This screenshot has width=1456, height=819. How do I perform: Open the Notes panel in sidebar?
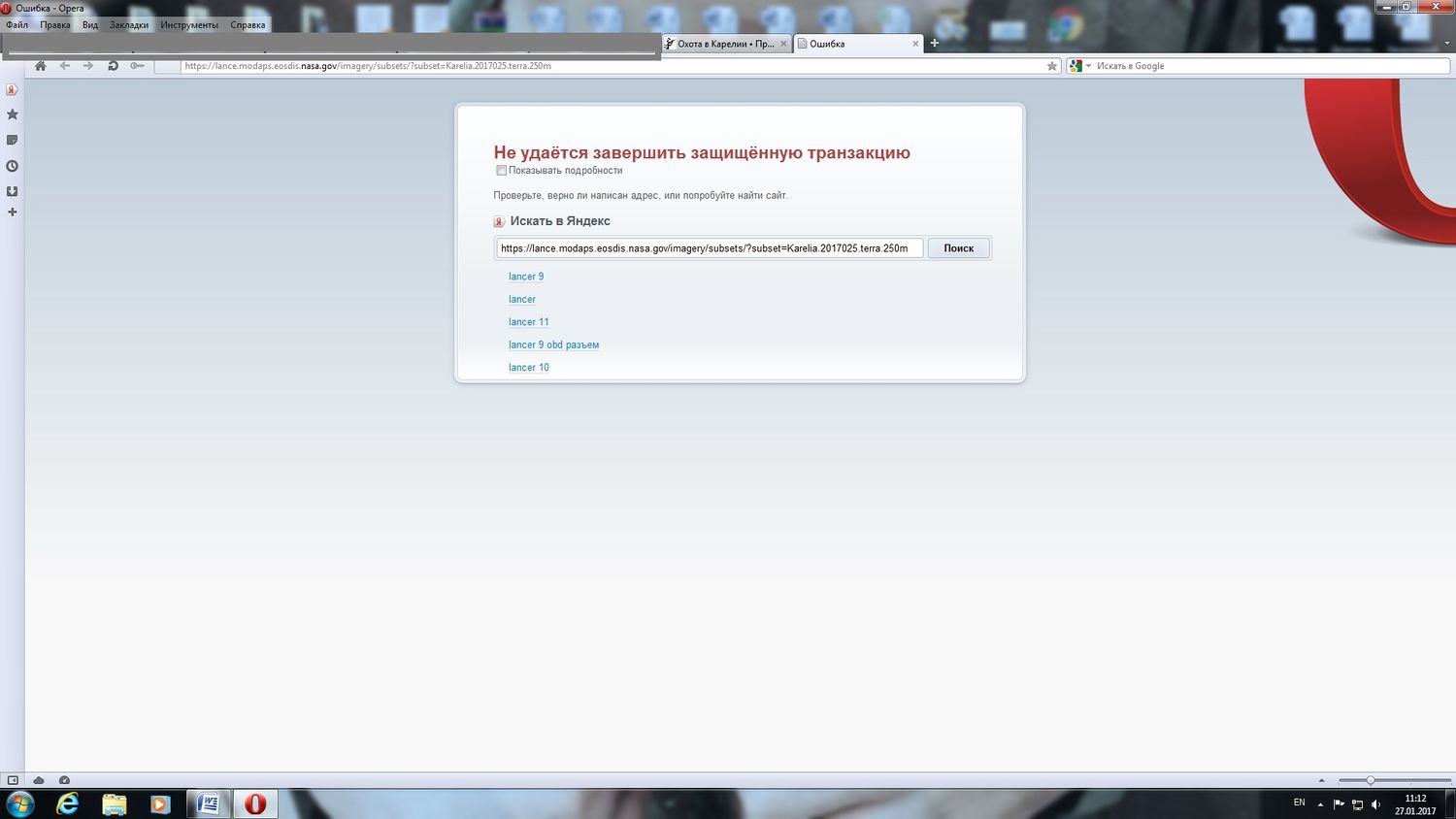click(13, 141)
